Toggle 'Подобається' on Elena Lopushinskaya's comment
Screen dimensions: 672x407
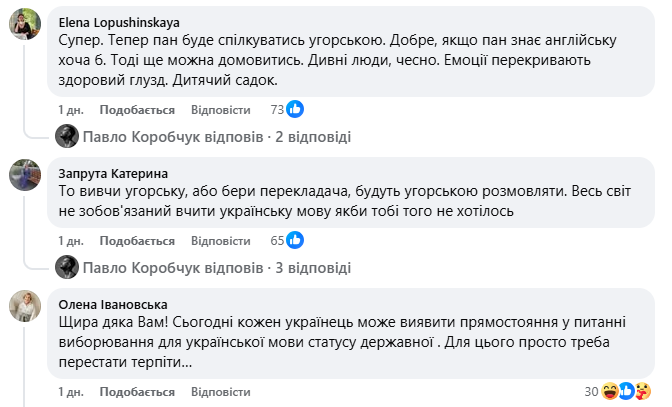pos(137,109)
